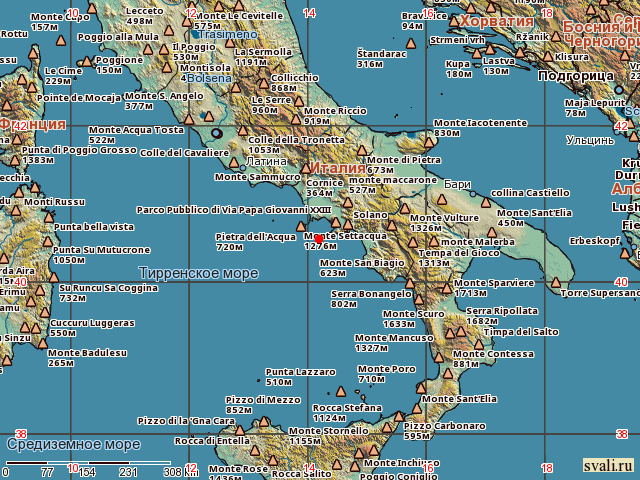Click the Бари city label

click(x=456, y=185)
